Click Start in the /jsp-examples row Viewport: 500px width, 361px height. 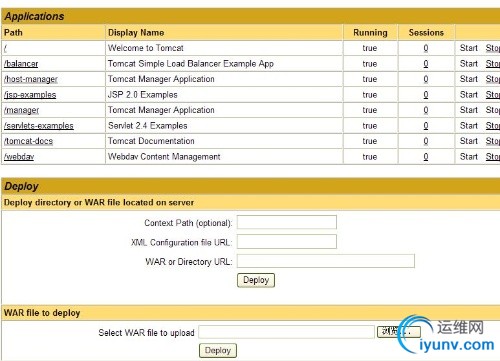pyautogui.click(x=469, y=95)
